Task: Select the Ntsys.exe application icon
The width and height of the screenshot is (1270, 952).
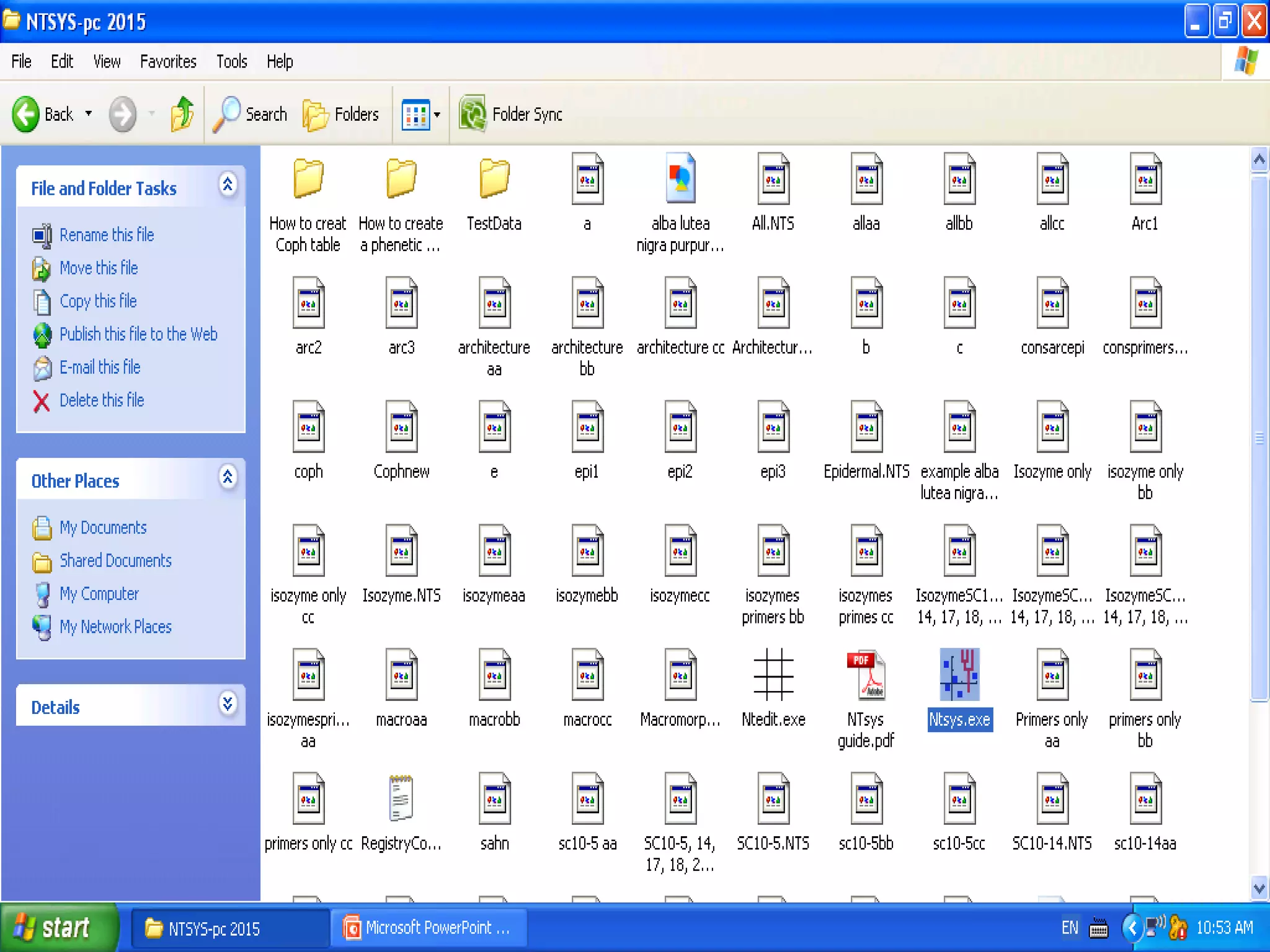Action: [x=959, y=675]
